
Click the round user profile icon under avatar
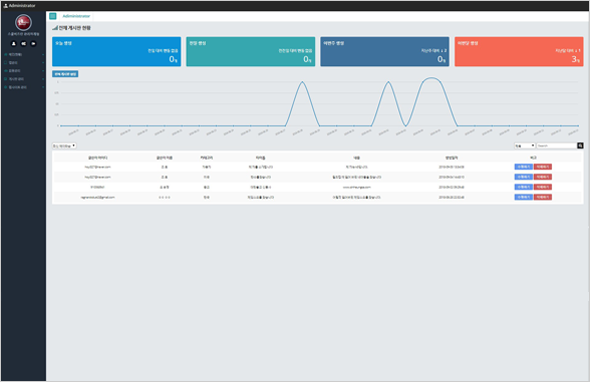point(14,44)
